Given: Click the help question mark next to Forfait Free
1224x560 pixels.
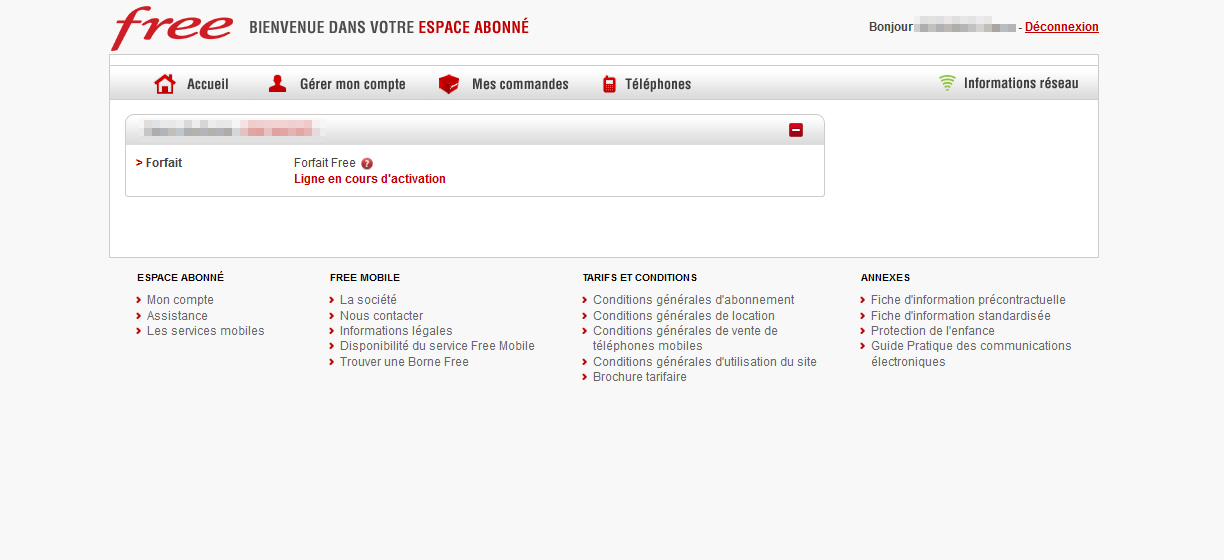Looking at the screenshot, I should tap(367, 163).
